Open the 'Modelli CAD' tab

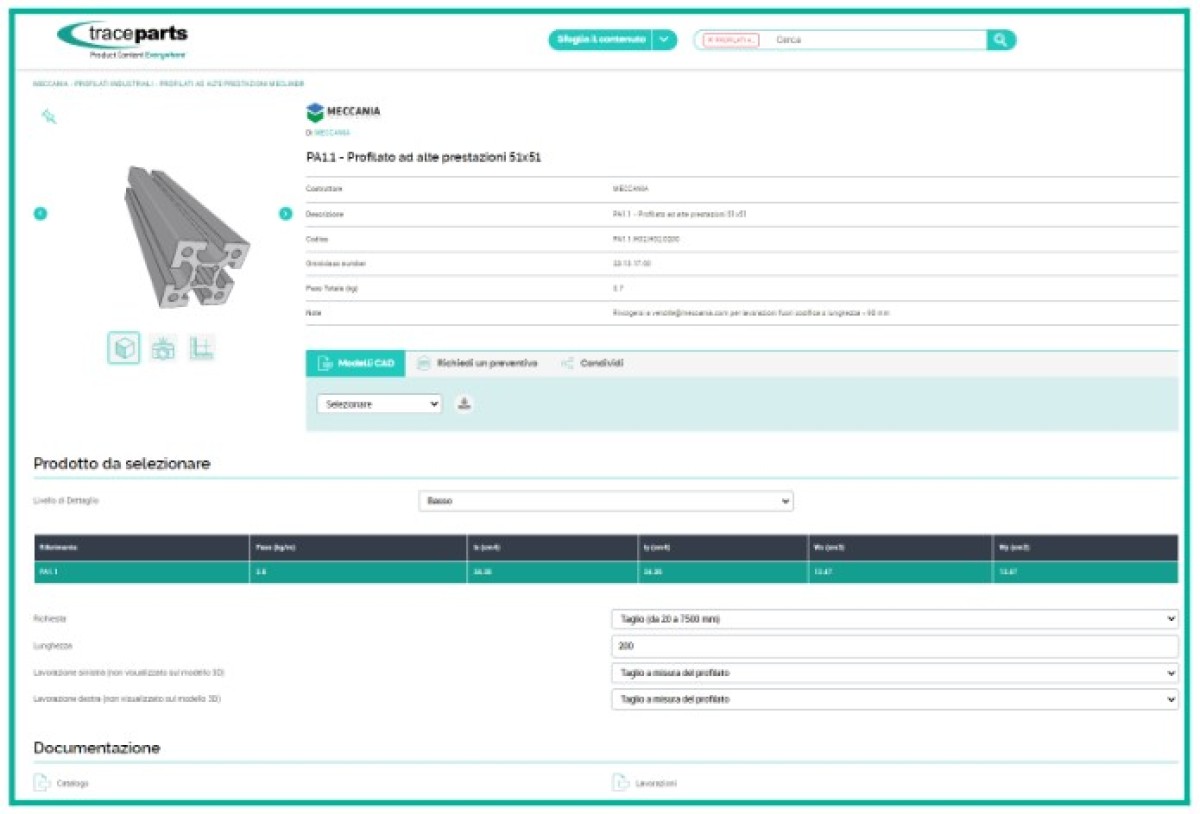point(355,363)
